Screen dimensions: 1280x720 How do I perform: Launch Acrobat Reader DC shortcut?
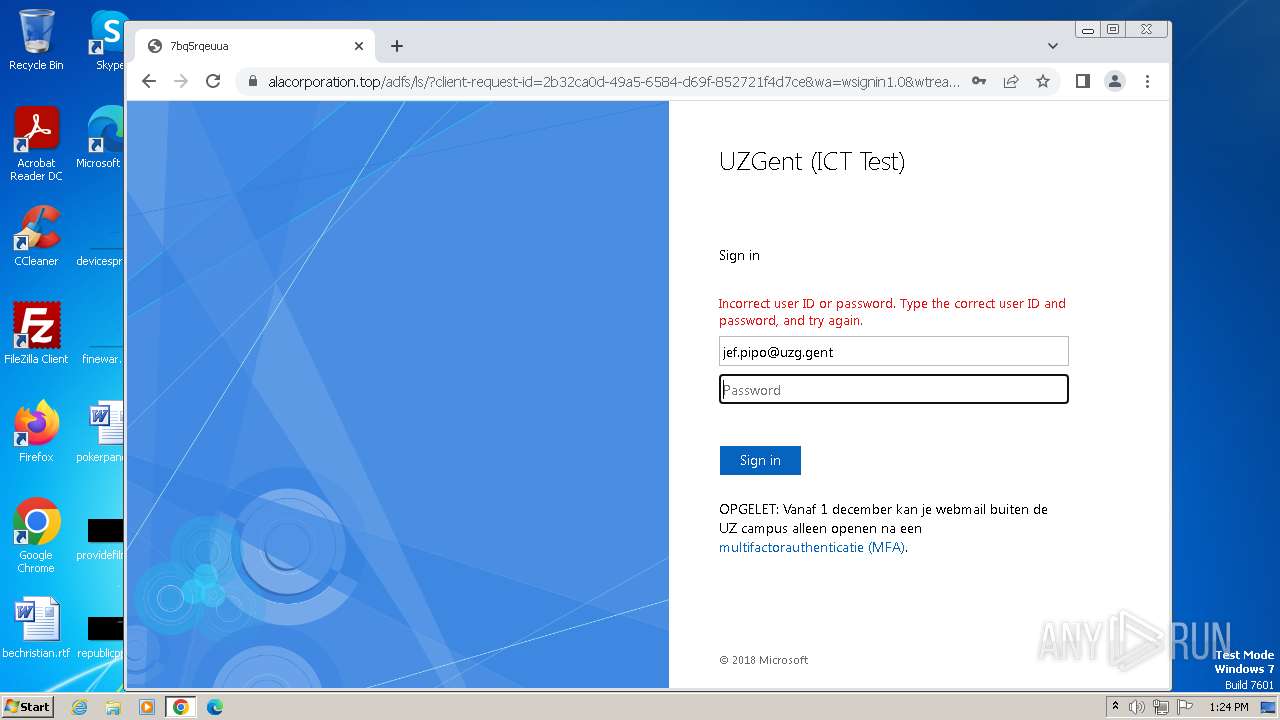point(36,144)
